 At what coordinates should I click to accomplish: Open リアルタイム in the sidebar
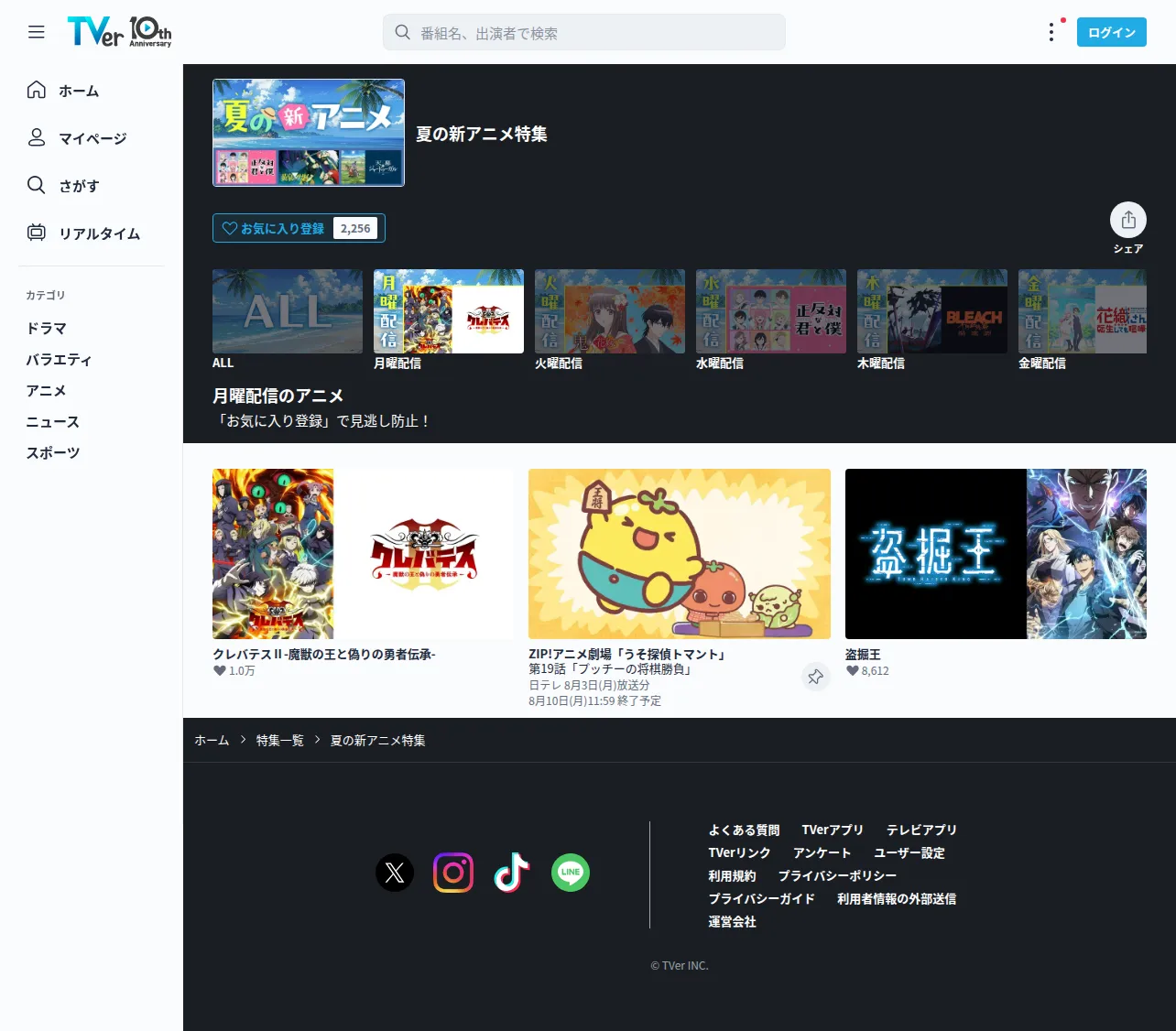(99, 233)
